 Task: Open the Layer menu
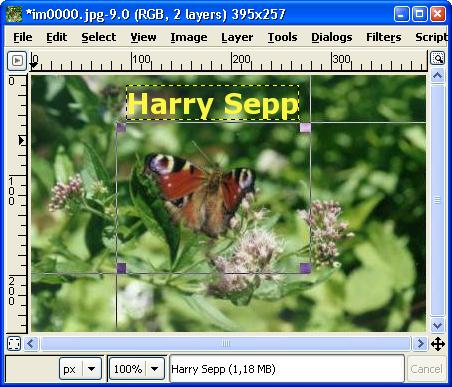[237, 37]
